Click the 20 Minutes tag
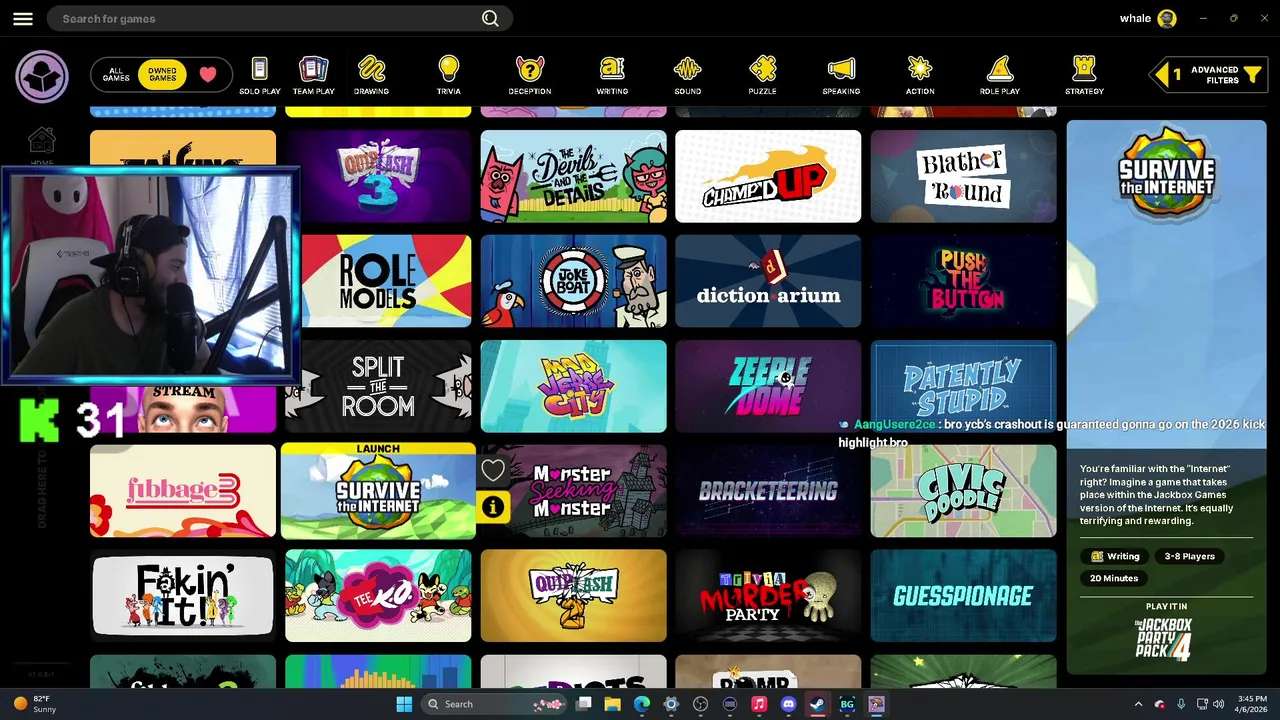The width and height of the screenshot is (1280, 720). 1114,578
